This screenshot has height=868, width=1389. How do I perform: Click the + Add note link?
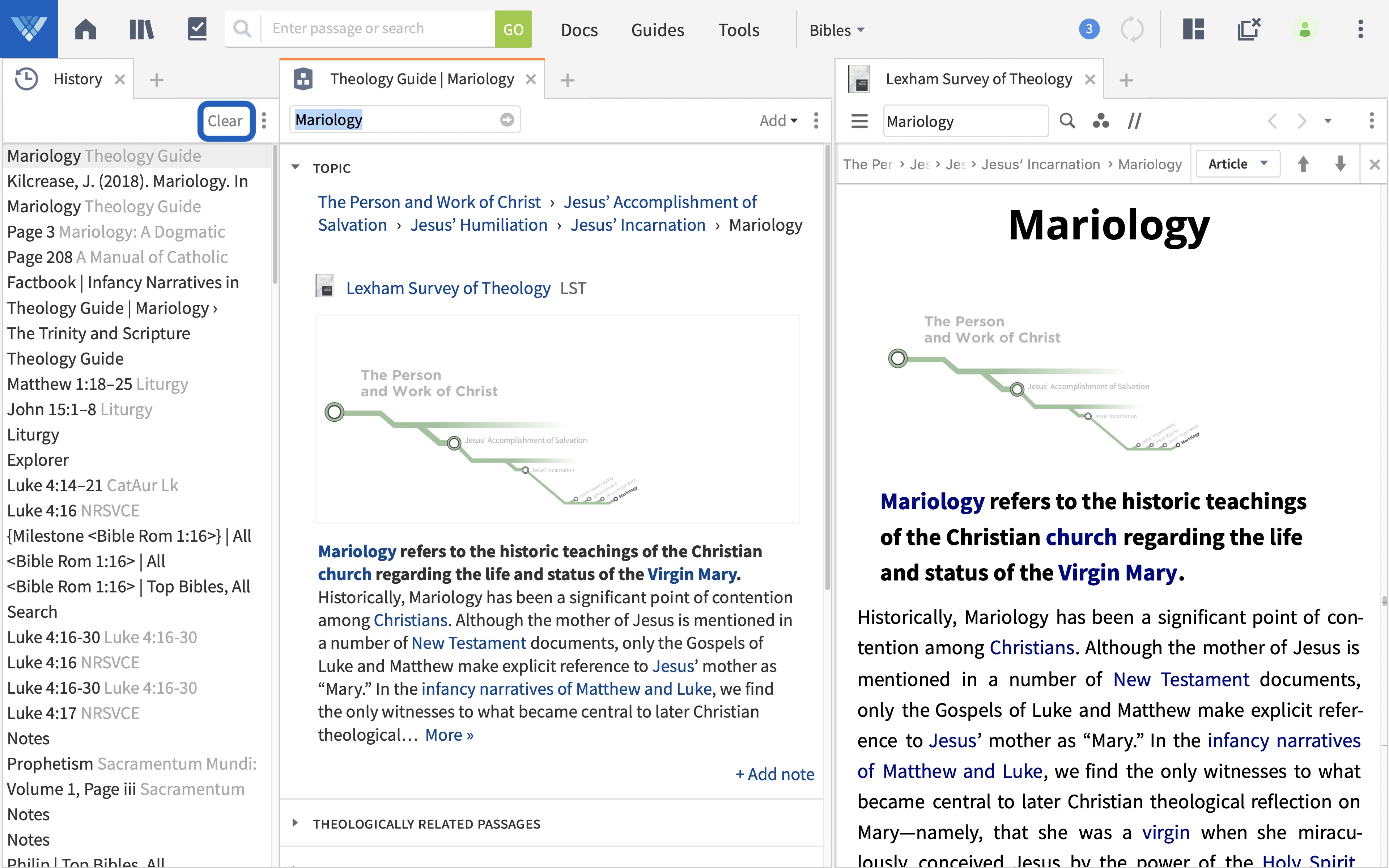point(775,774)
